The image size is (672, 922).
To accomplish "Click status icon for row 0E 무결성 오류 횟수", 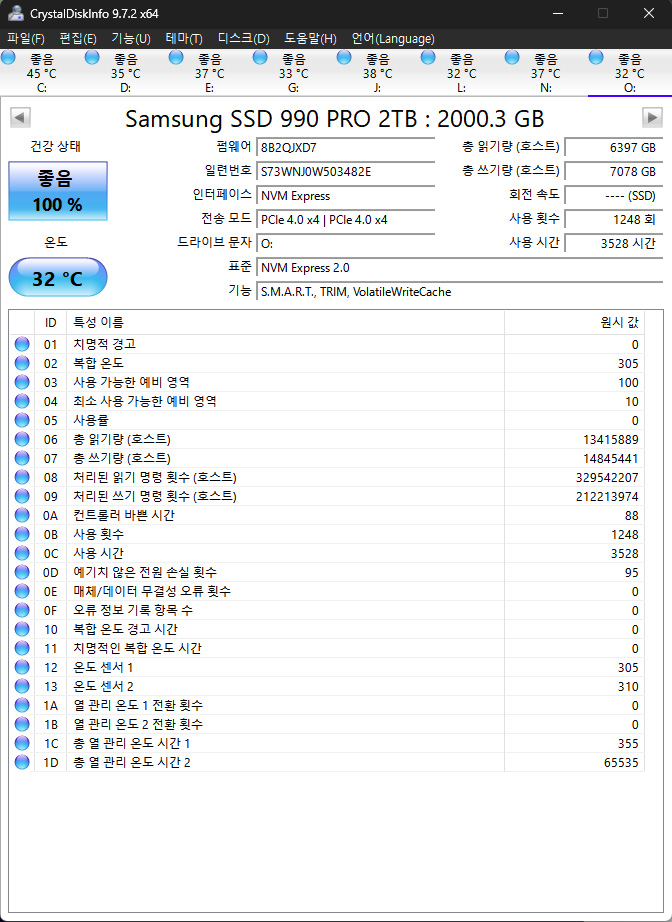I will click(22, 592).
